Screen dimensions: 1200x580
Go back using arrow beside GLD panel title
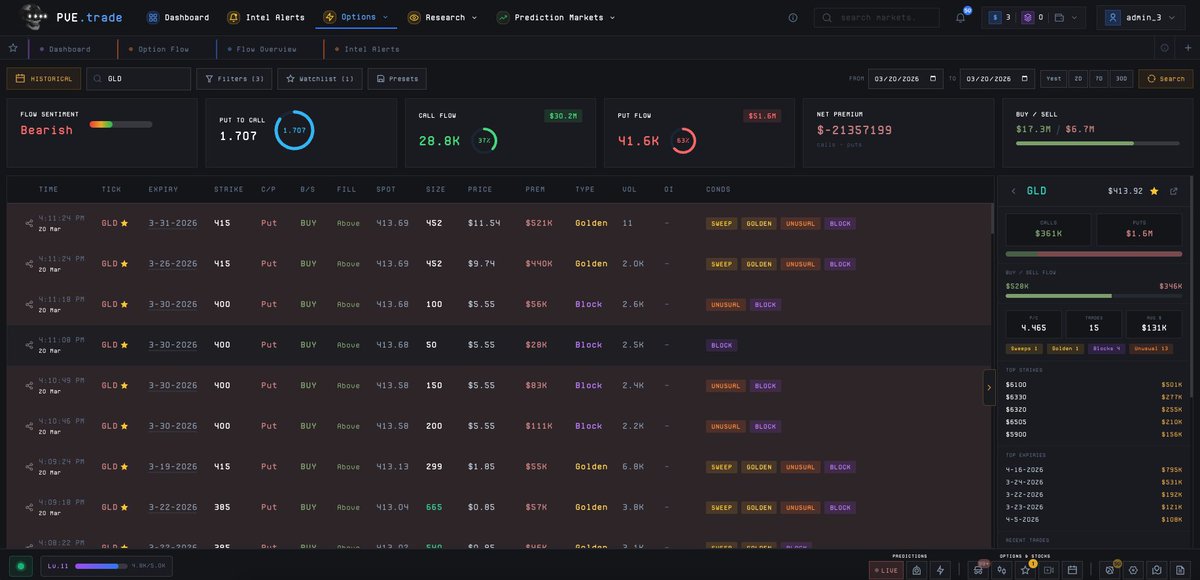coord(1013,191)
